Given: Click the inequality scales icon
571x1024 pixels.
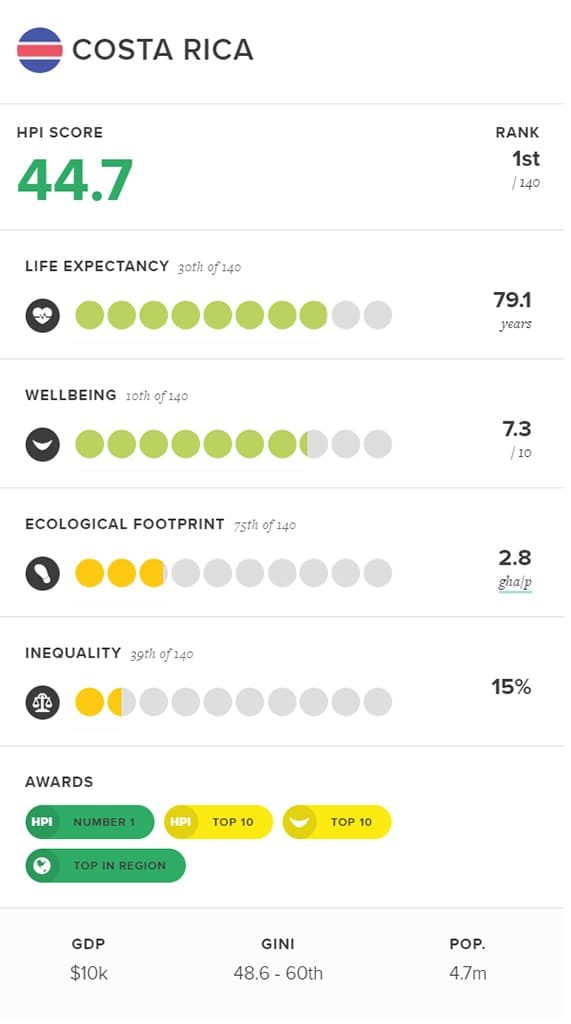Looking at the screenshot, I should (x=42, y=702).
